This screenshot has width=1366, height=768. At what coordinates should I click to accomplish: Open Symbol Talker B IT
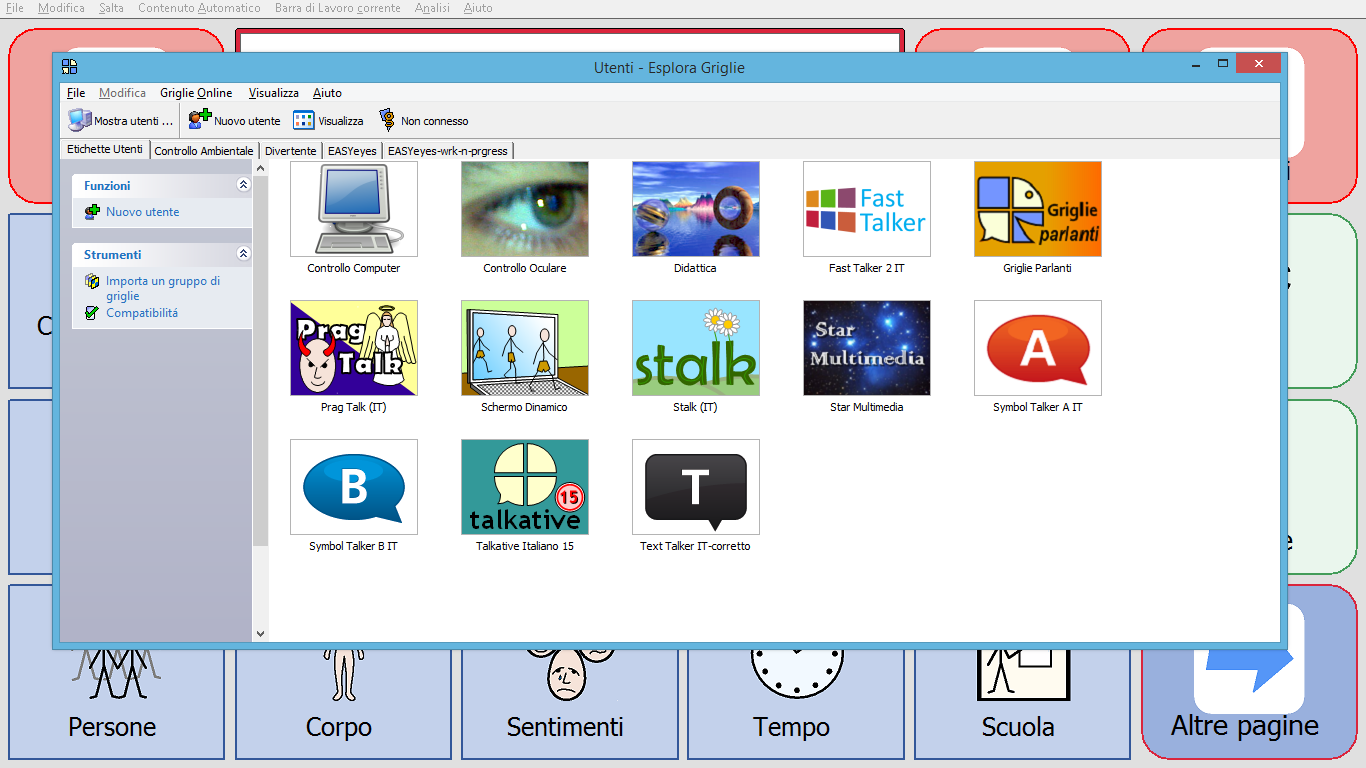[354, 487]
